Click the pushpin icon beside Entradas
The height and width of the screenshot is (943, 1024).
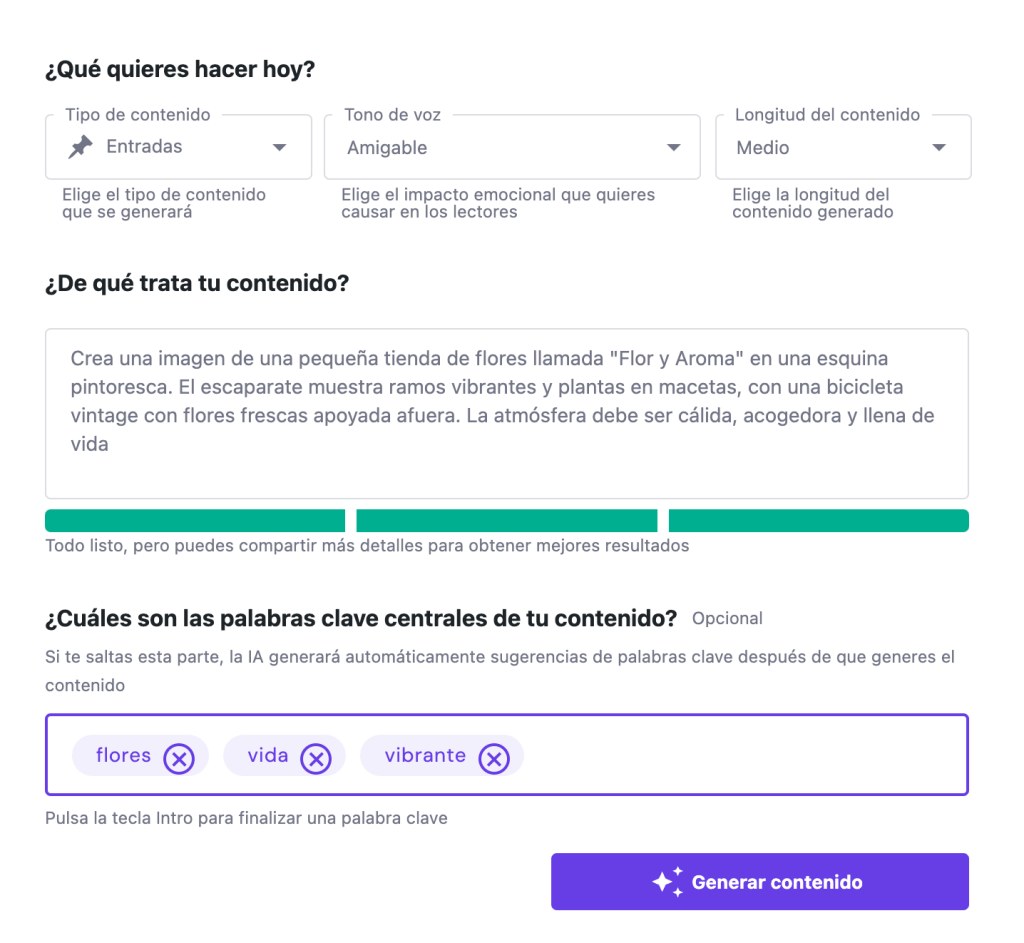pyautogui.click(x=80, y=147)
